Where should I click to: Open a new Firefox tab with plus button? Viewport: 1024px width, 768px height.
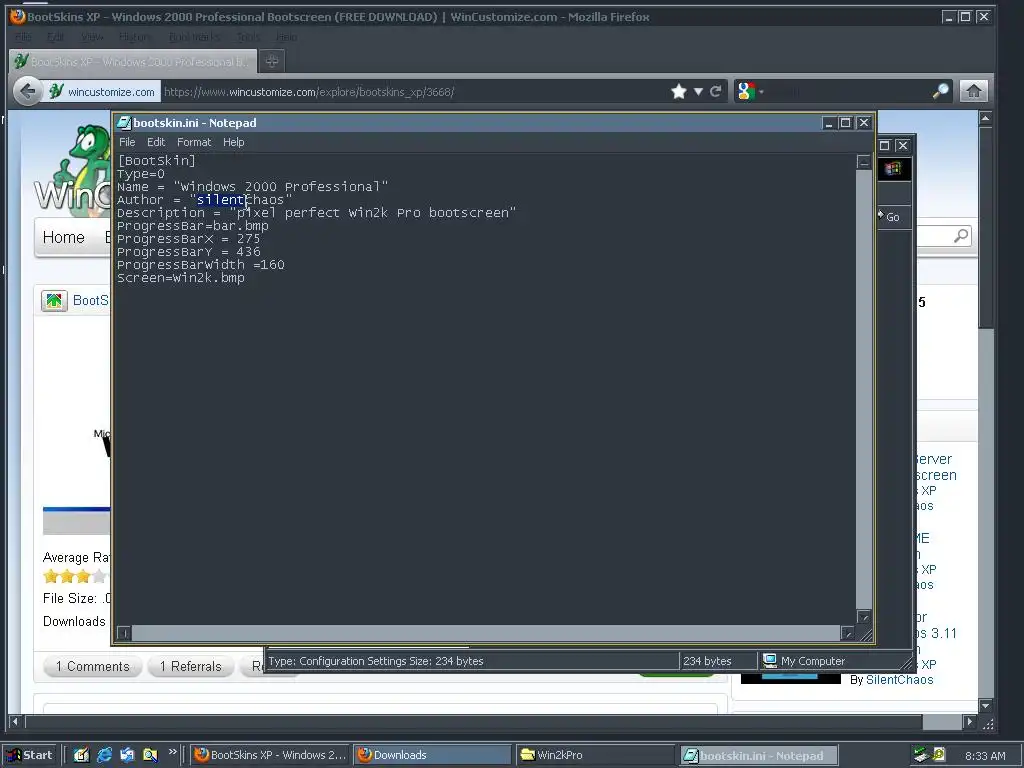point(272,61)
